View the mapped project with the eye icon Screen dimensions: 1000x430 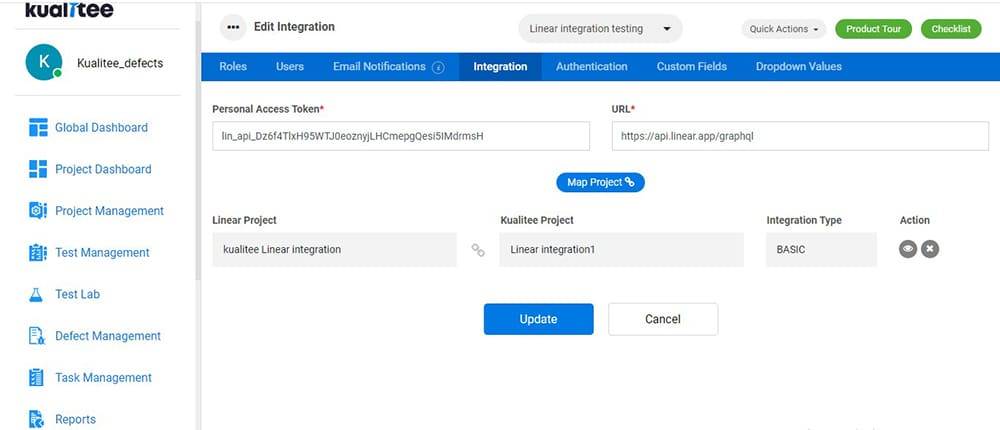908,249
